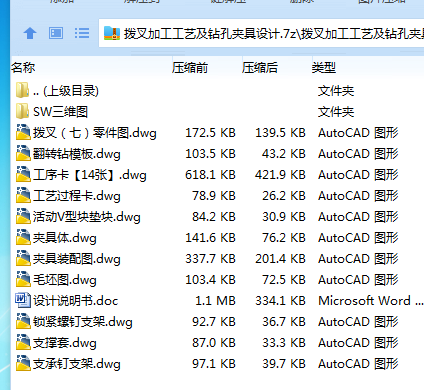Screen dimensions: 424x390
Task: Click the 337.7 KB original size value
Action: tap(210, 259)
